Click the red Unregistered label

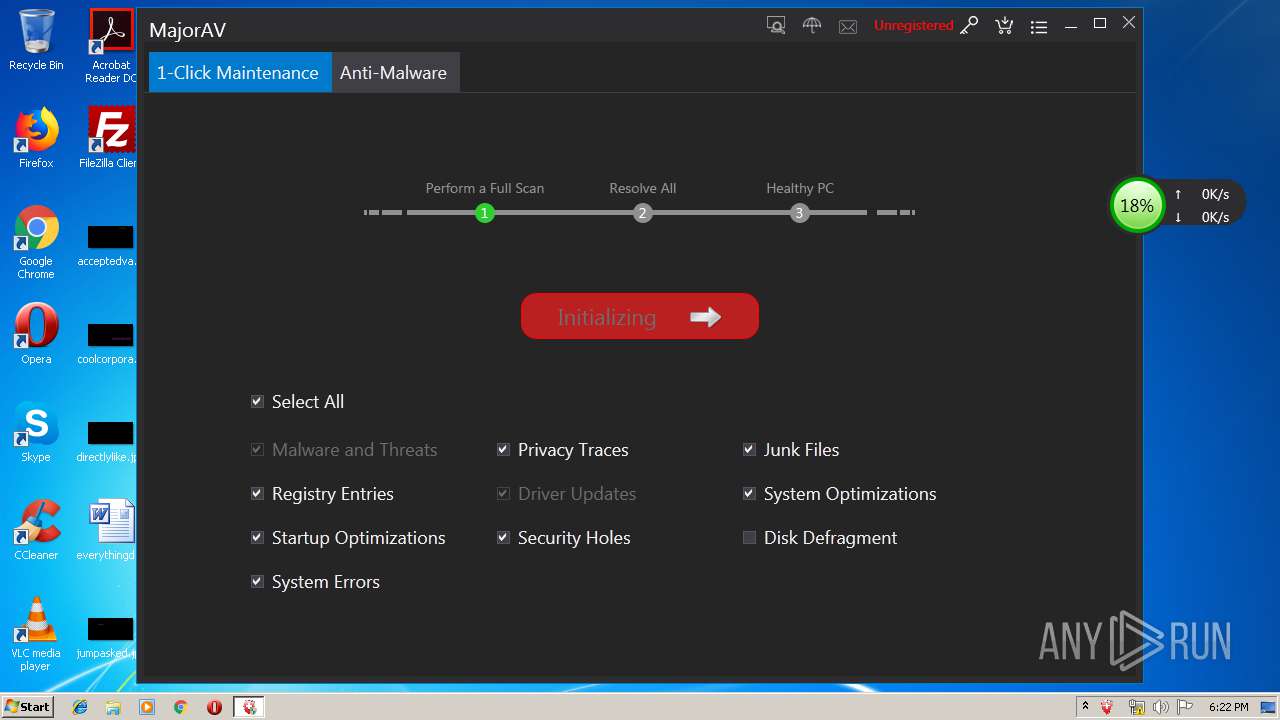click(x=913, y=26)
